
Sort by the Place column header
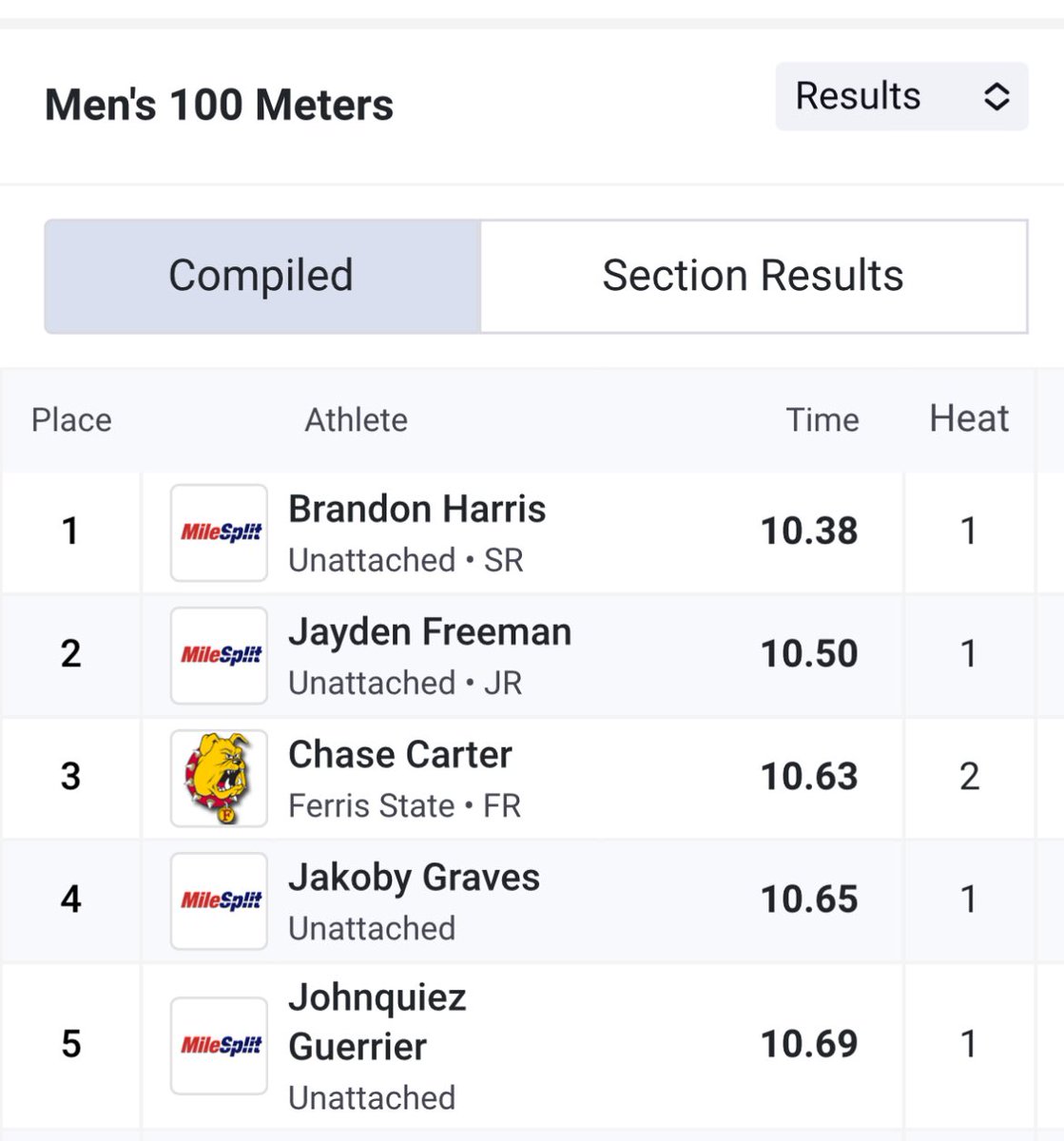(x=71, y=419)
